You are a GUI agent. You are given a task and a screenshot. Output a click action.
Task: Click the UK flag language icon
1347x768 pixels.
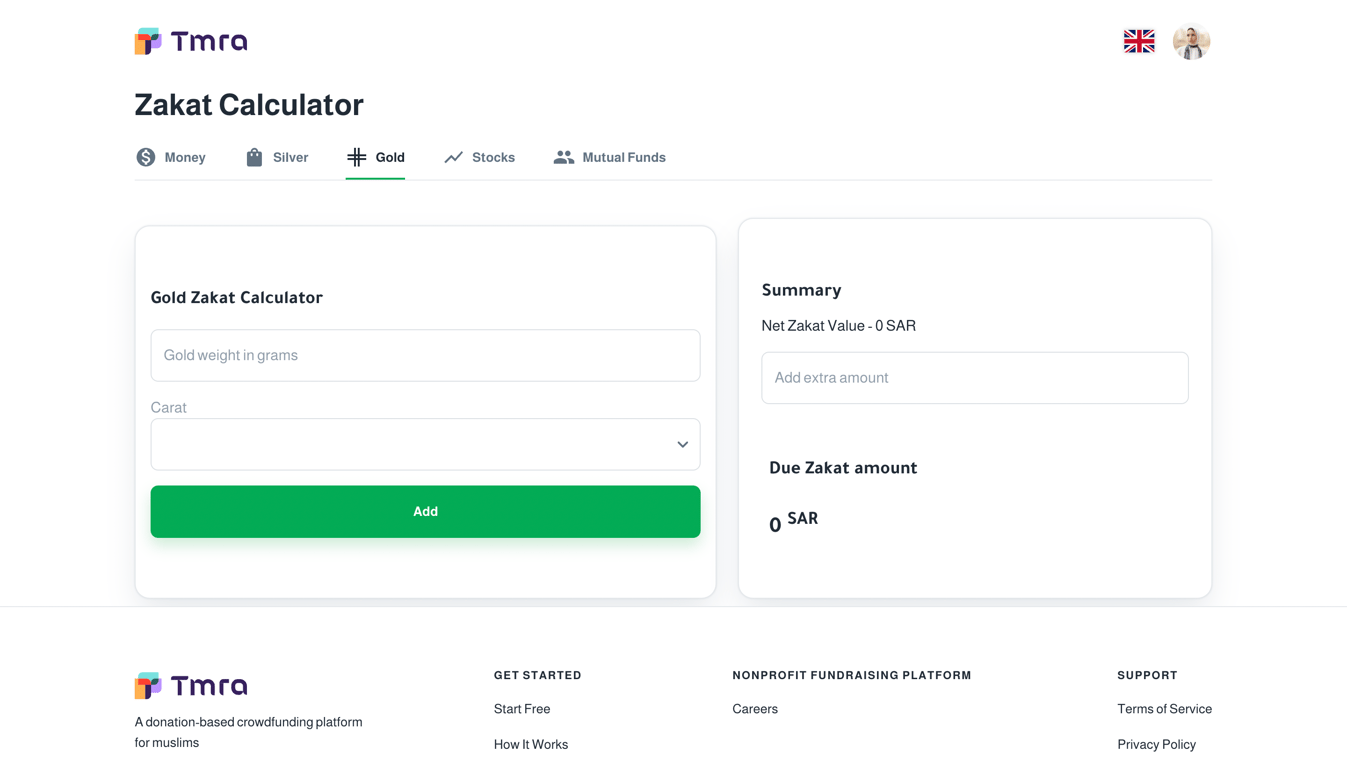click(x=1139, y=41)
